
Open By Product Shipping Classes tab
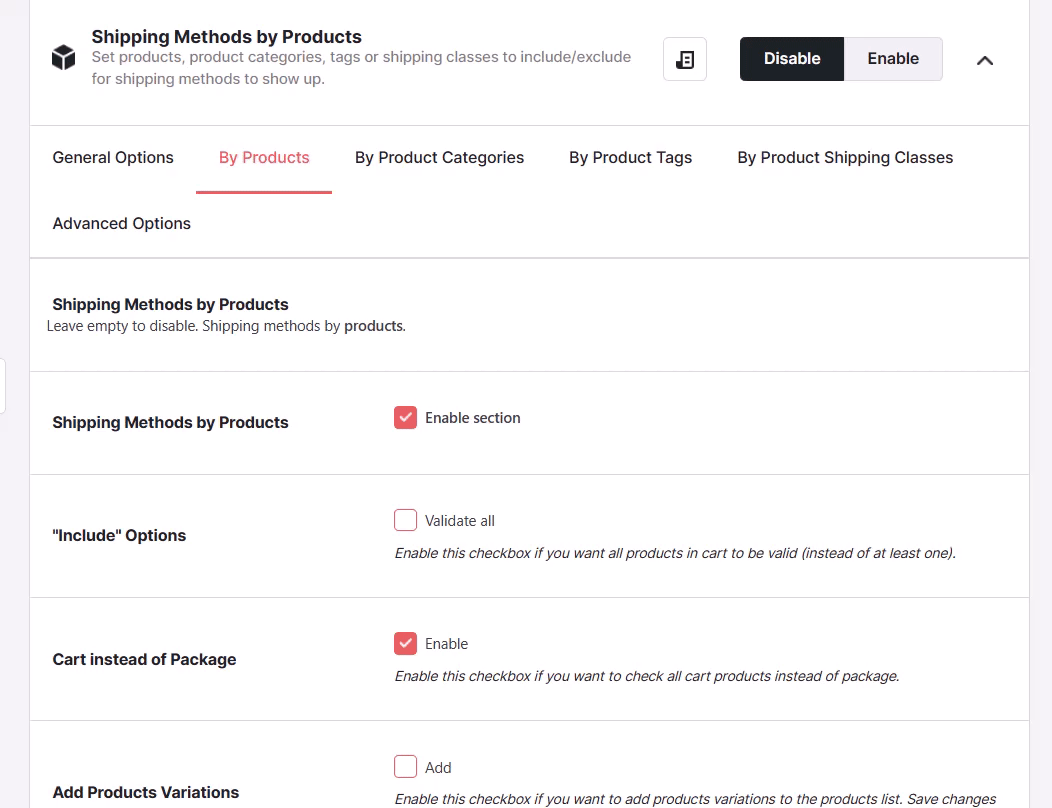click(845, 158)
